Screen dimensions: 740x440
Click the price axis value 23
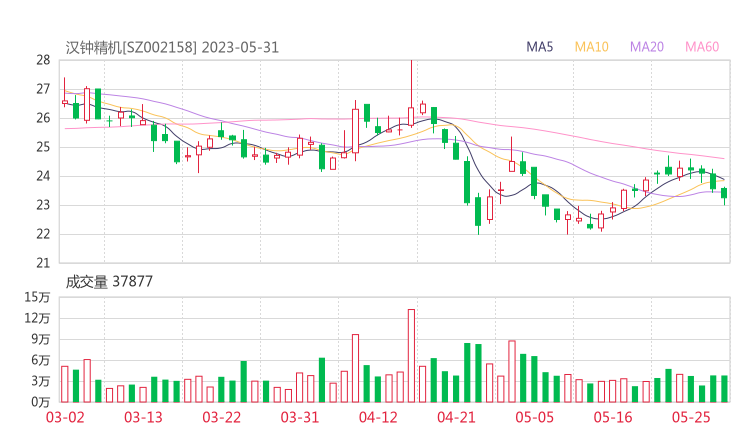[x=43, y=205]
